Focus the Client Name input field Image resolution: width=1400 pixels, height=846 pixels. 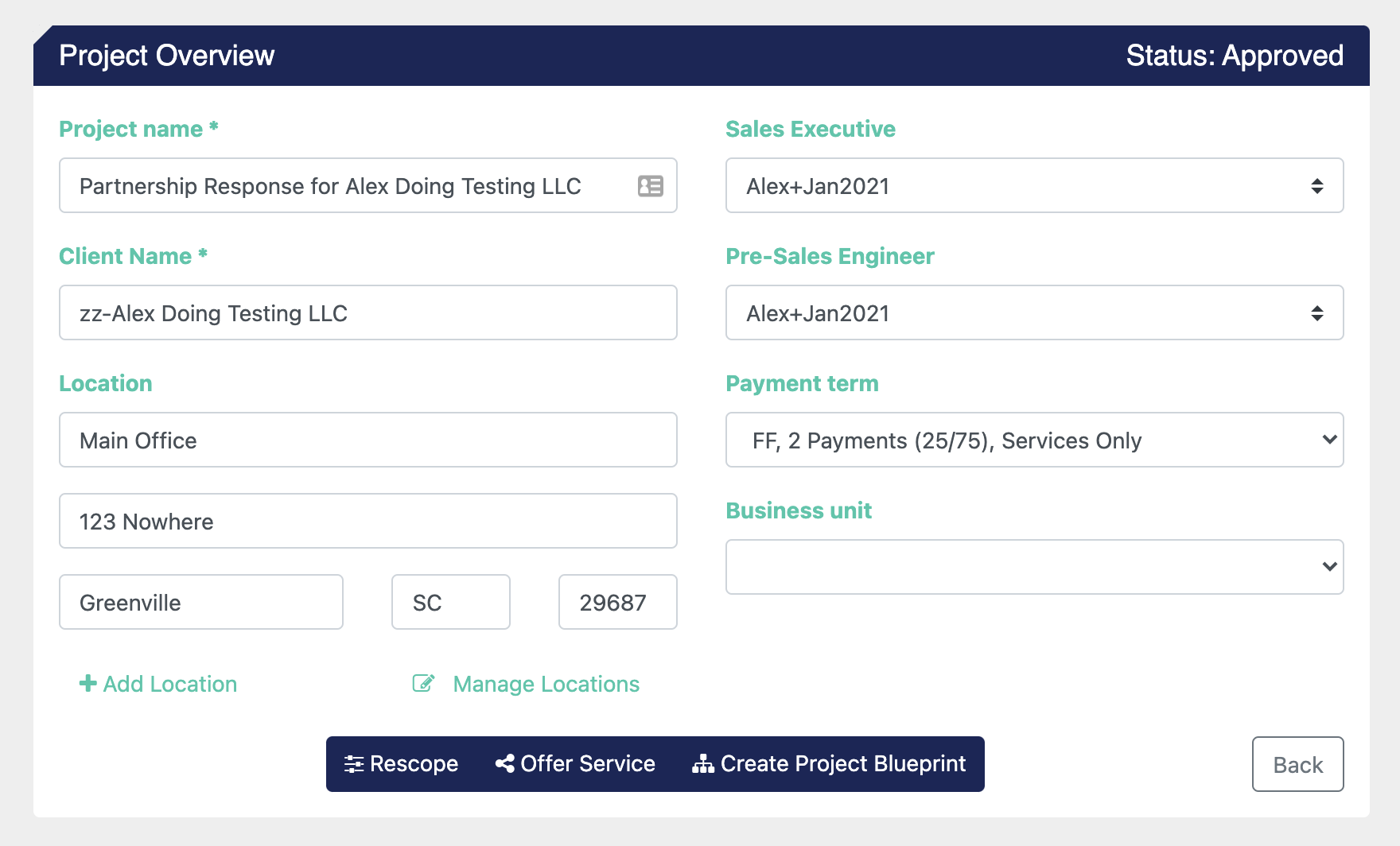[x=367, y=312]
